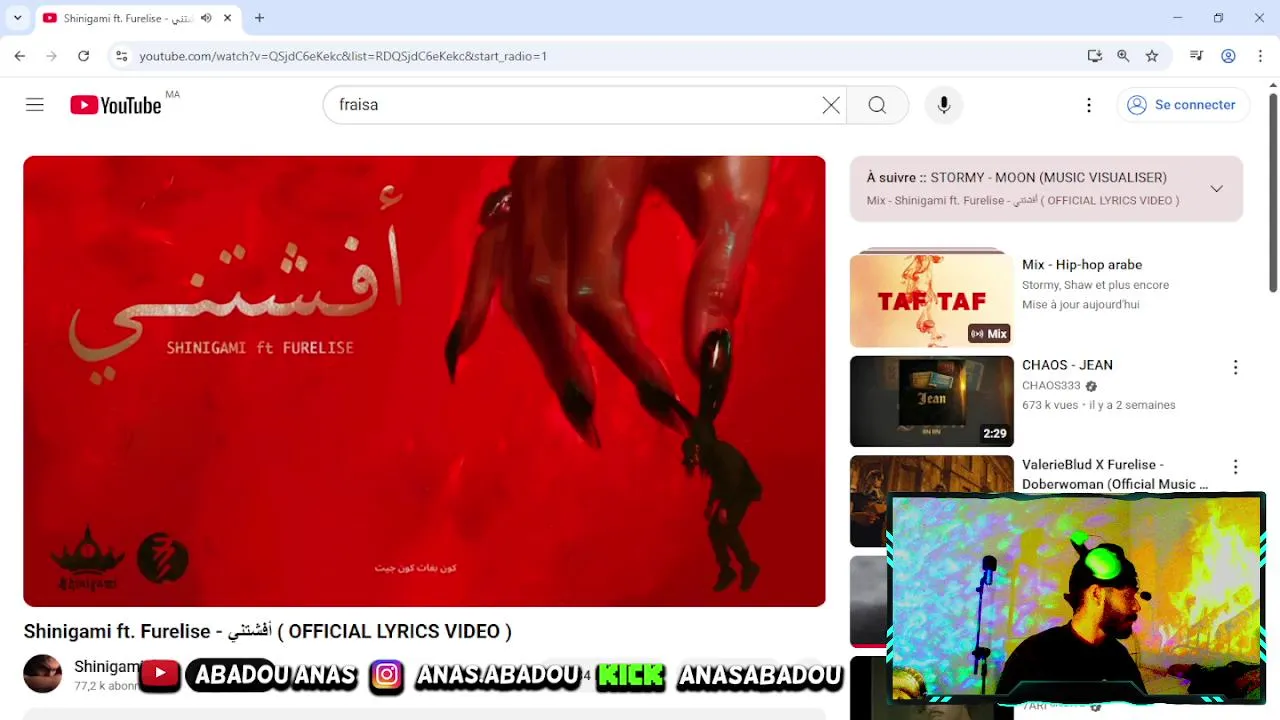Click the CHAOS - JEAN video title
Screen dimensions: 1280x720
pos(1067,365)
